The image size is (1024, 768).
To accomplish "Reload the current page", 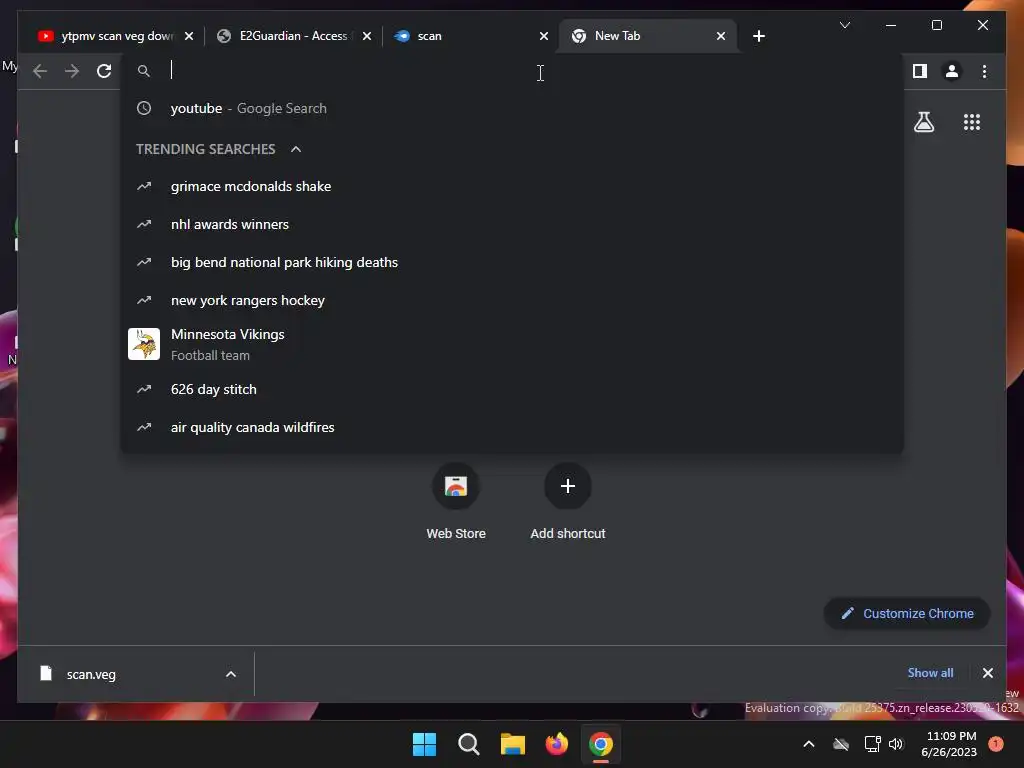I will 104,71.
